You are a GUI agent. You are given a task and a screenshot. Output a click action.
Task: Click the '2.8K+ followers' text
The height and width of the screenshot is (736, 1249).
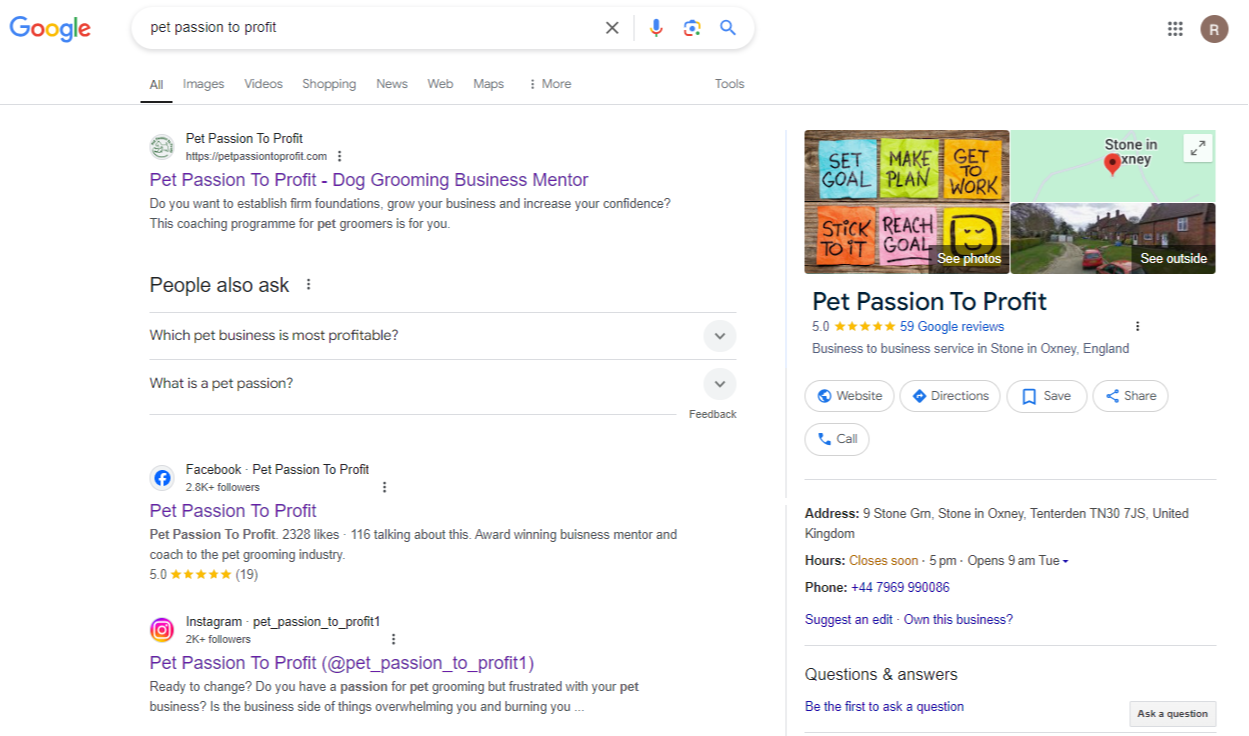click(222, 488)
